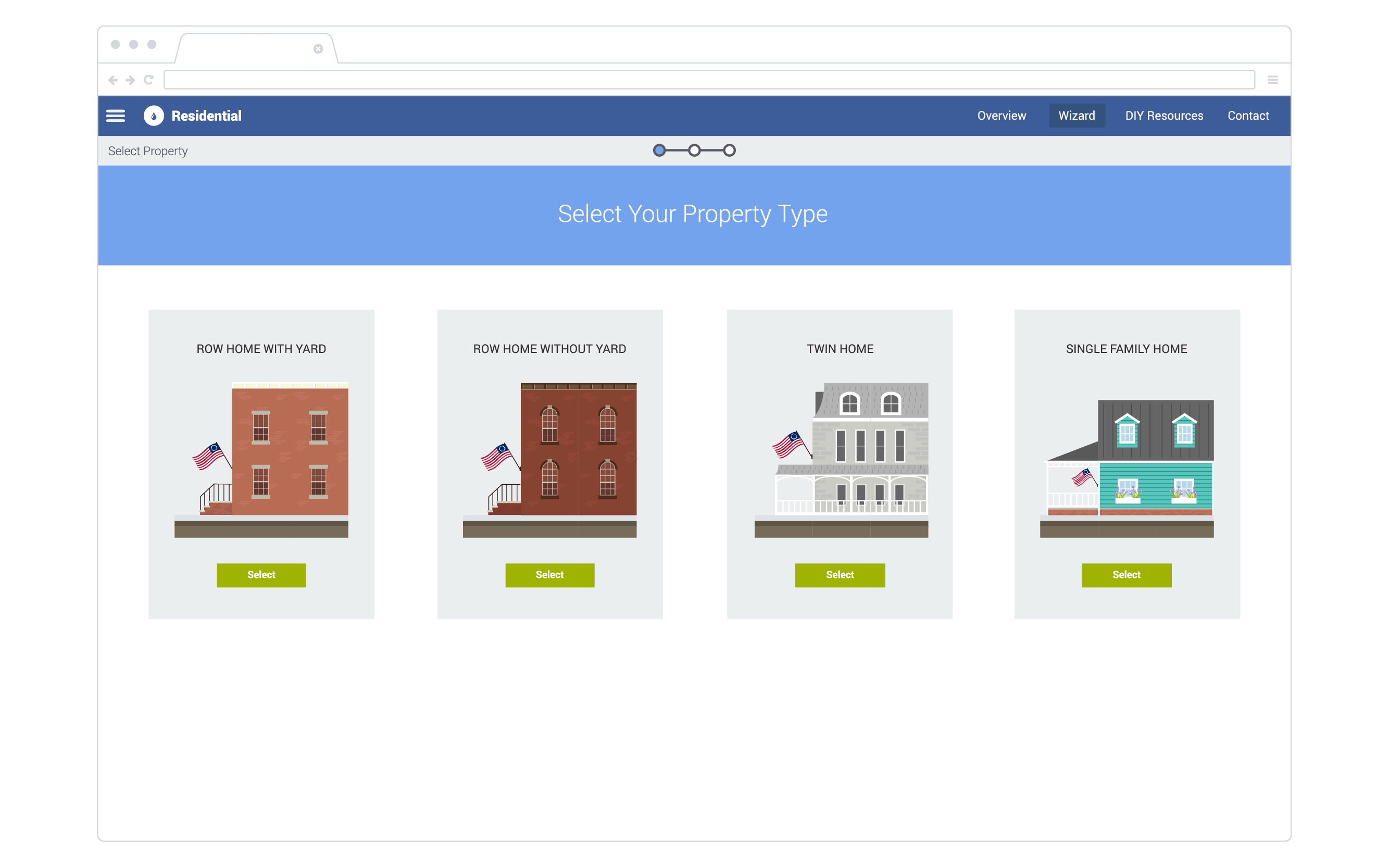
Task: Click the teal Single Family Home illustration
Action: coord(1127,469)
